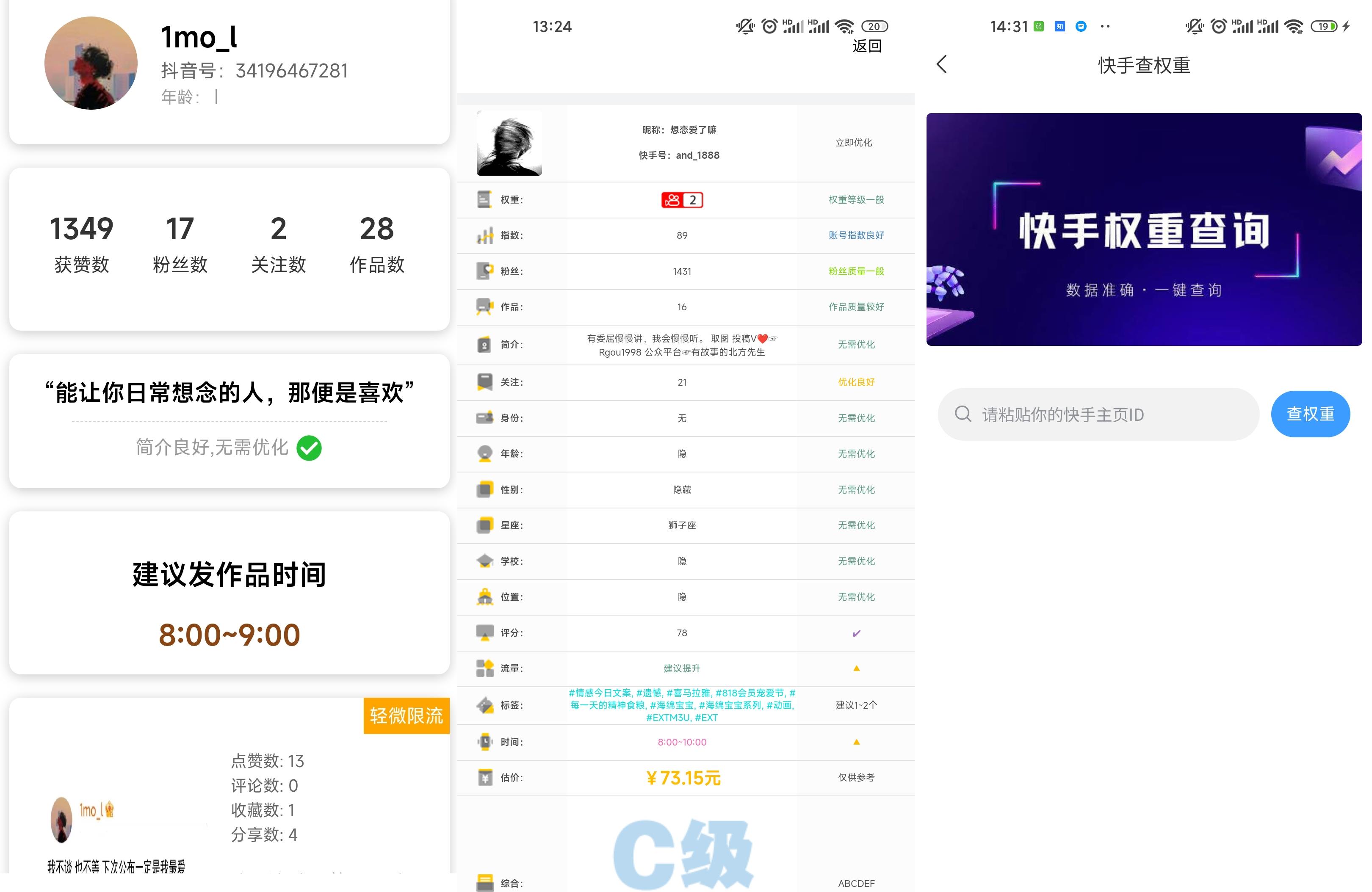Click the 评分 row icon

coord(485,632)
